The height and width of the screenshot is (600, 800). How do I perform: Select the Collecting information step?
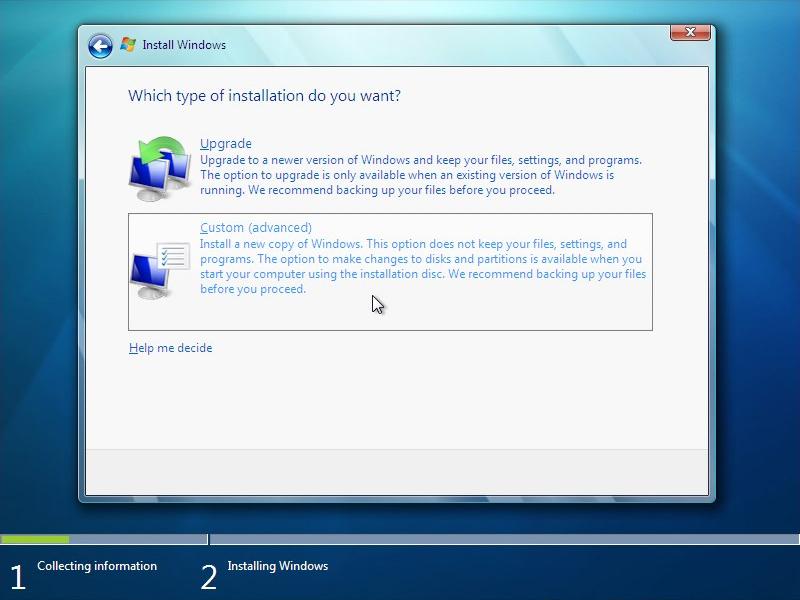96,566
